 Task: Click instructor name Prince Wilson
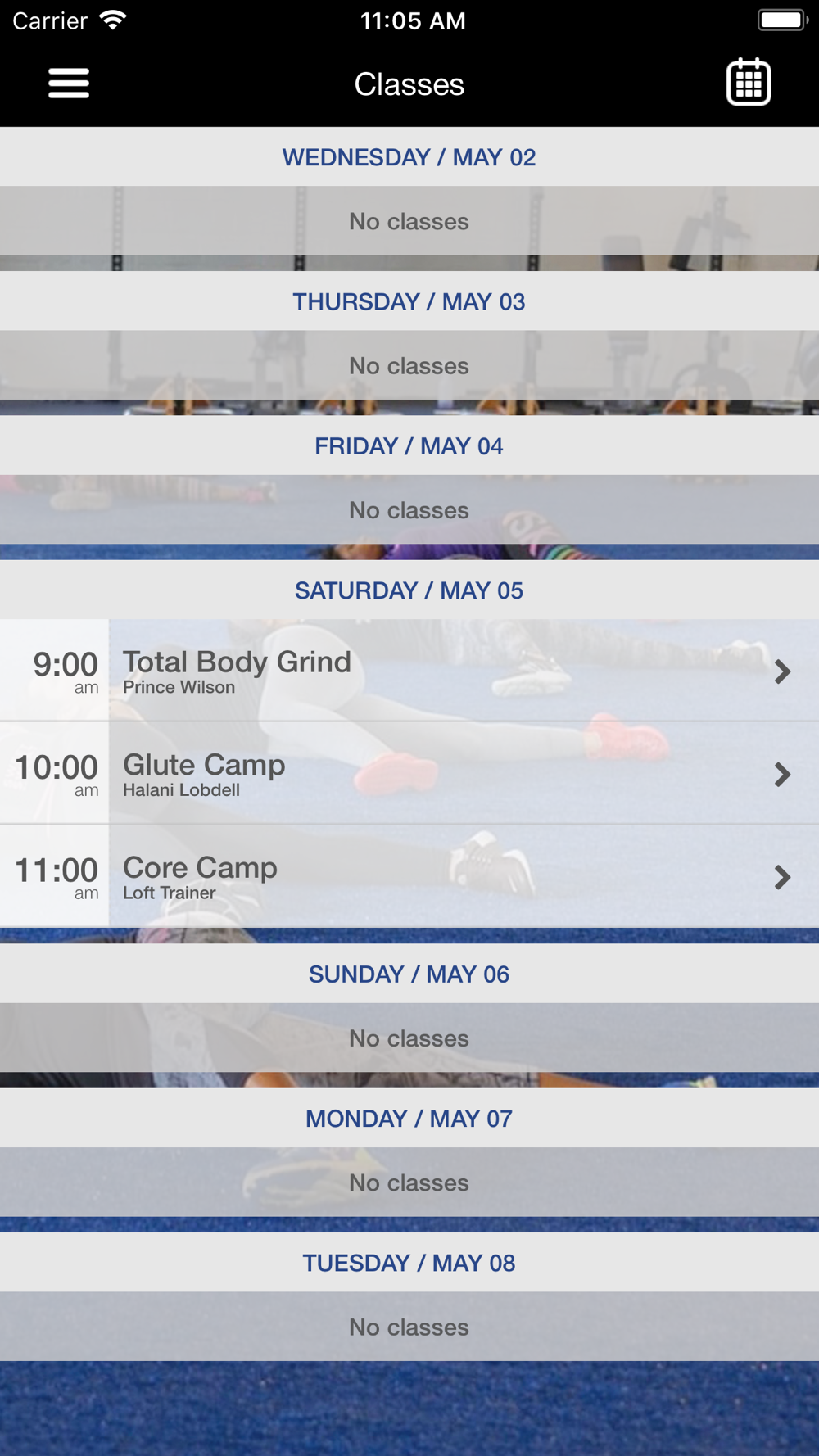tap(179, 688)
